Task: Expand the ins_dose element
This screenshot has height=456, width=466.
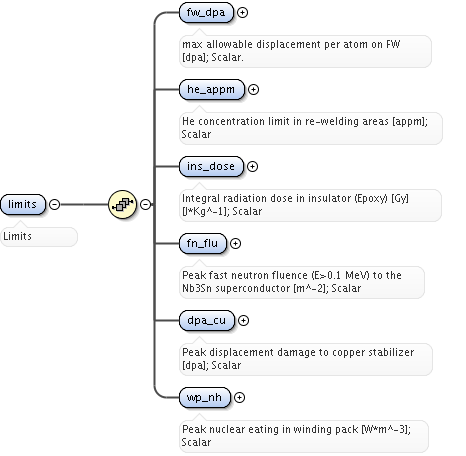Action: [x=252, y=167]
